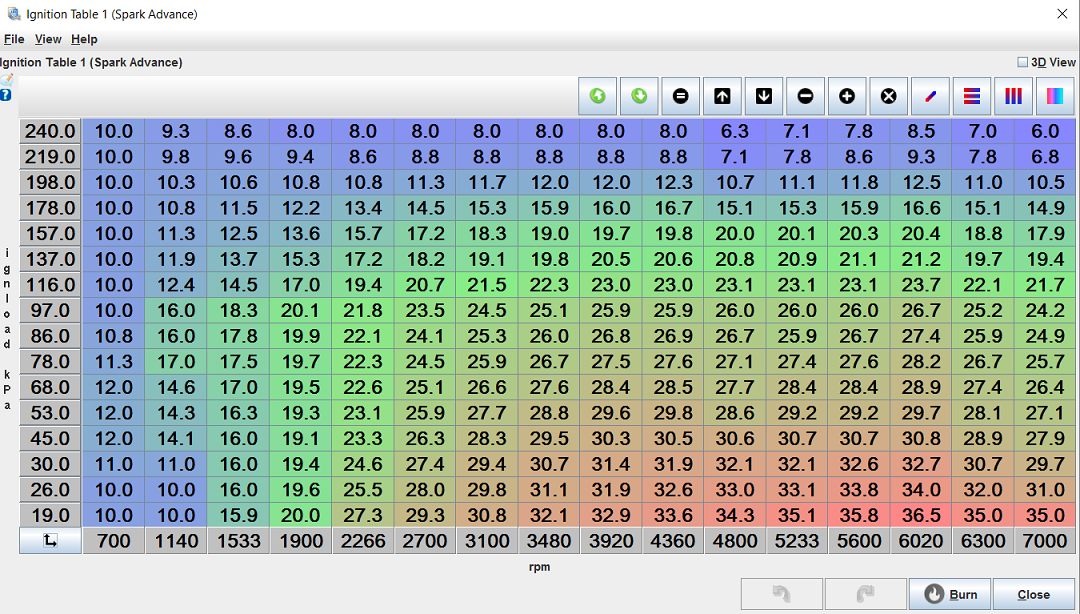The width and height of the screenshot is (1080, 614).
Task: Click the blue question mark help icon
Action: 6,95
